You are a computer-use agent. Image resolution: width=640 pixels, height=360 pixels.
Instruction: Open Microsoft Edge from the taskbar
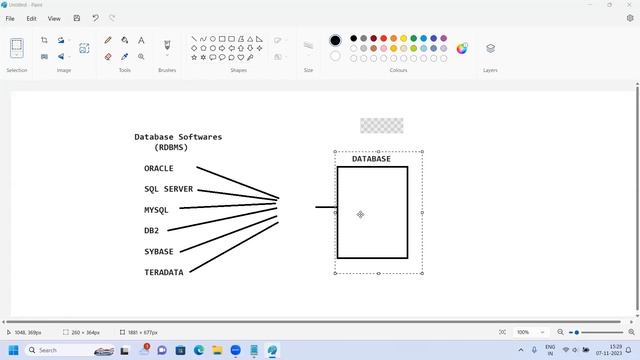pyautogui.click(x=199, y=350)
